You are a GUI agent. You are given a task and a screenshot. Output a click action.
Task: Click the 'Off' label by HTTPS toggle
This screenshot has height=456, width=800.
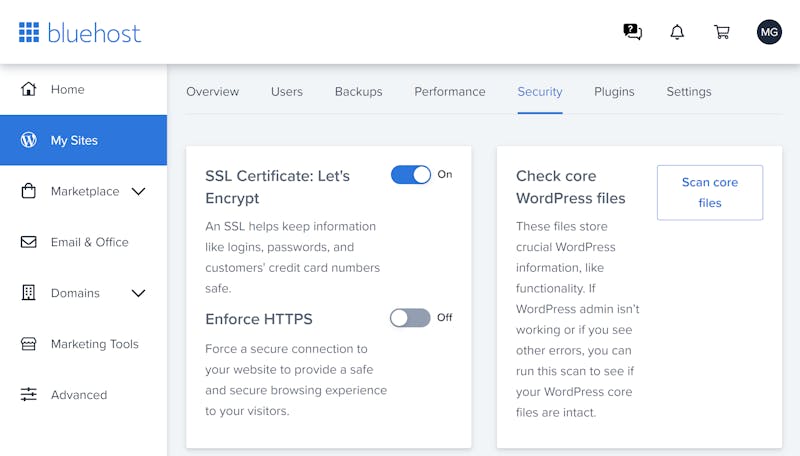click(x=444, y=317)
